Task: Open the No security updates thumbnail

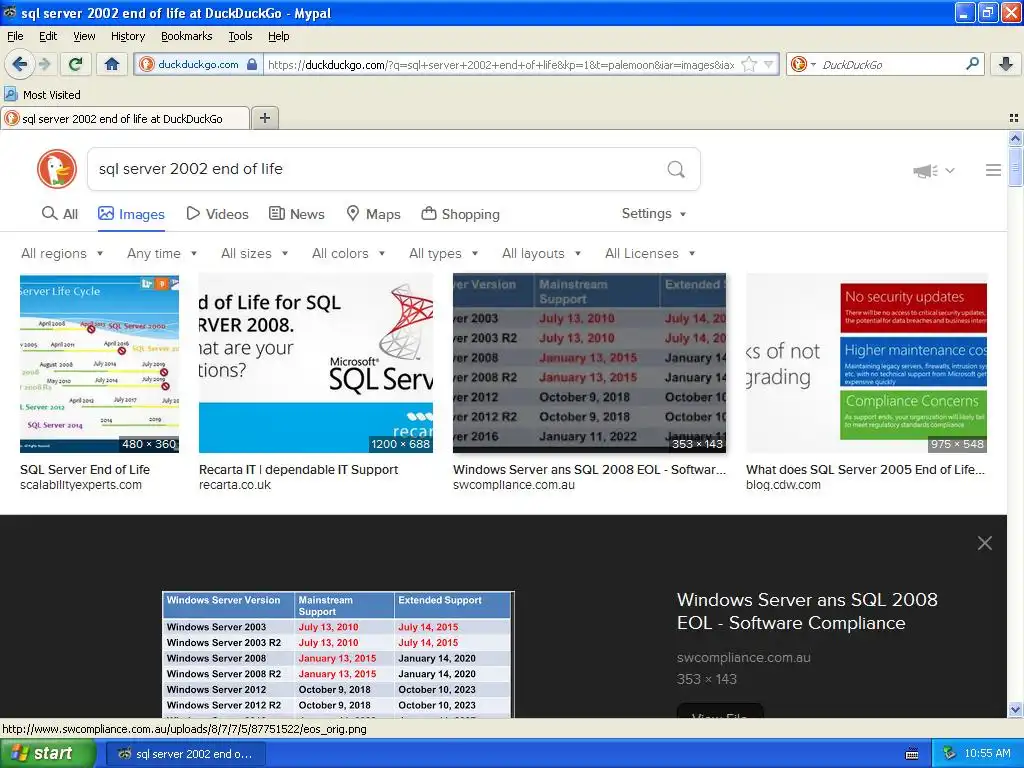Action: [867, 363]
